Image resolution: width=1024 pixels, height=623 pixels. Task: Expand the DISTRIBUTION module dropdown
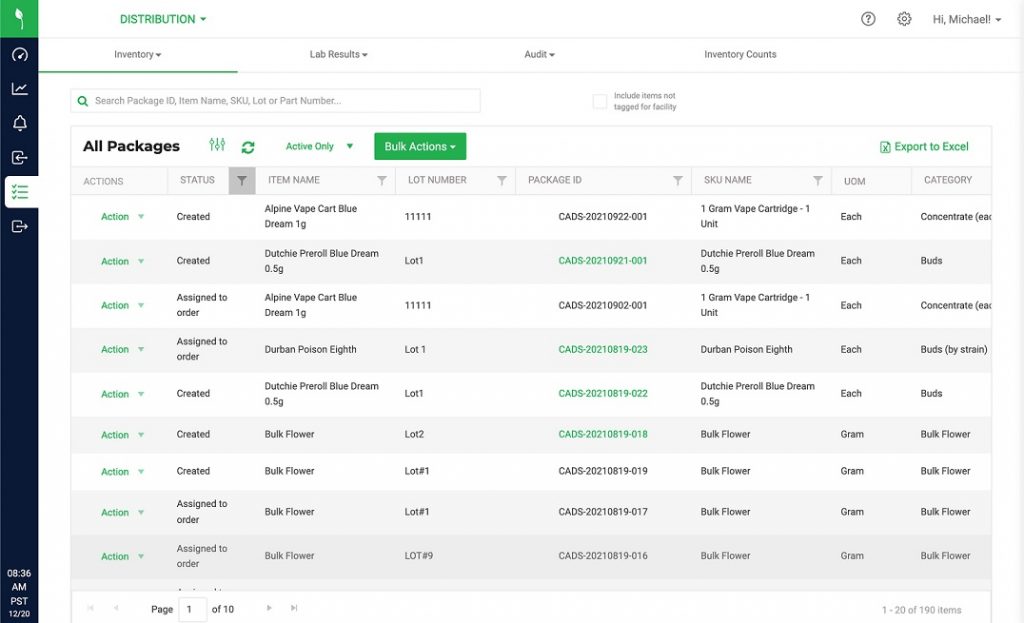click(163, 19)
